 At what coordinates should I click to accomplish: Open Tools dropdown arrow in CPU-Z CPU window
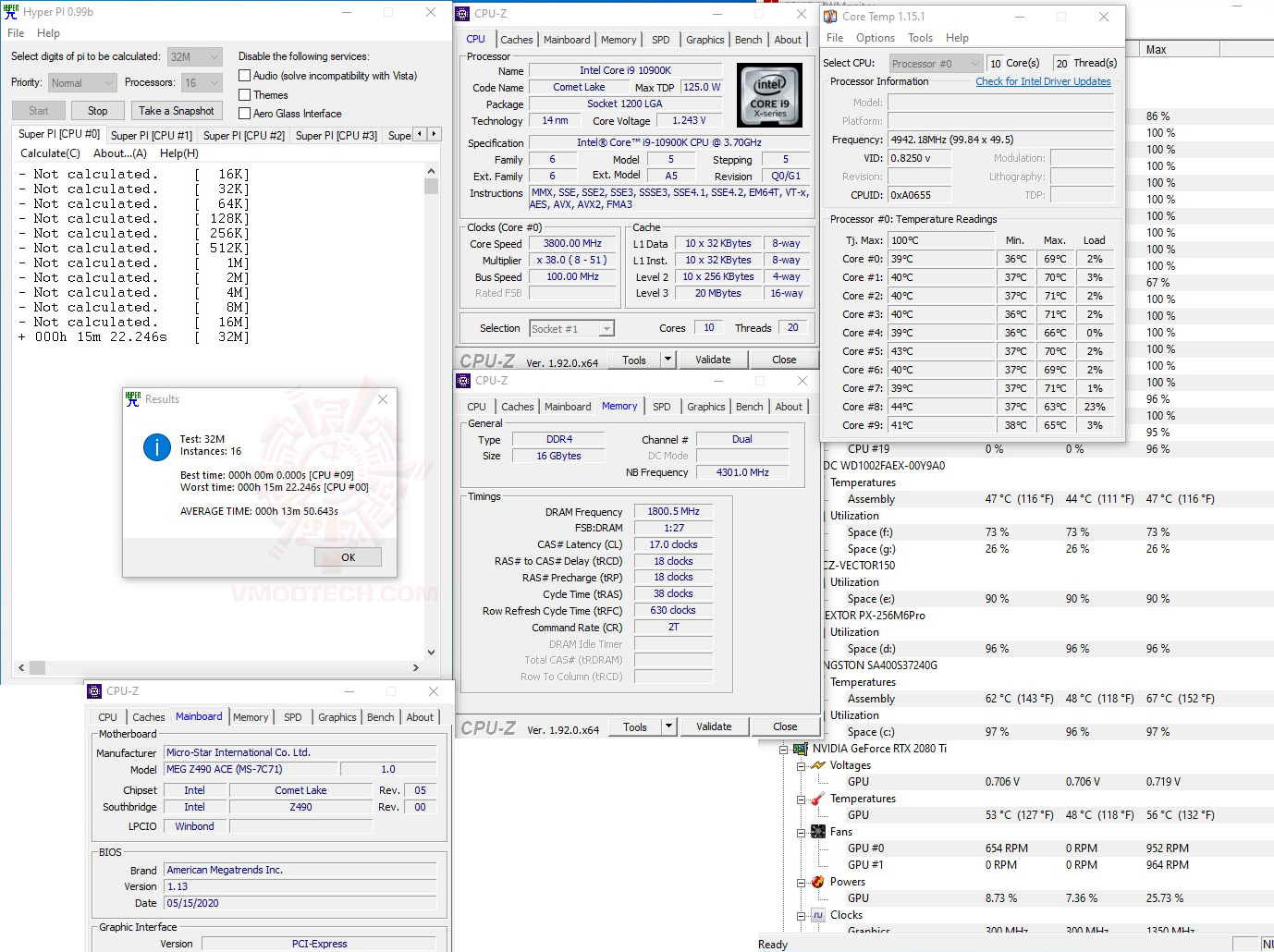tap(668, 360)
